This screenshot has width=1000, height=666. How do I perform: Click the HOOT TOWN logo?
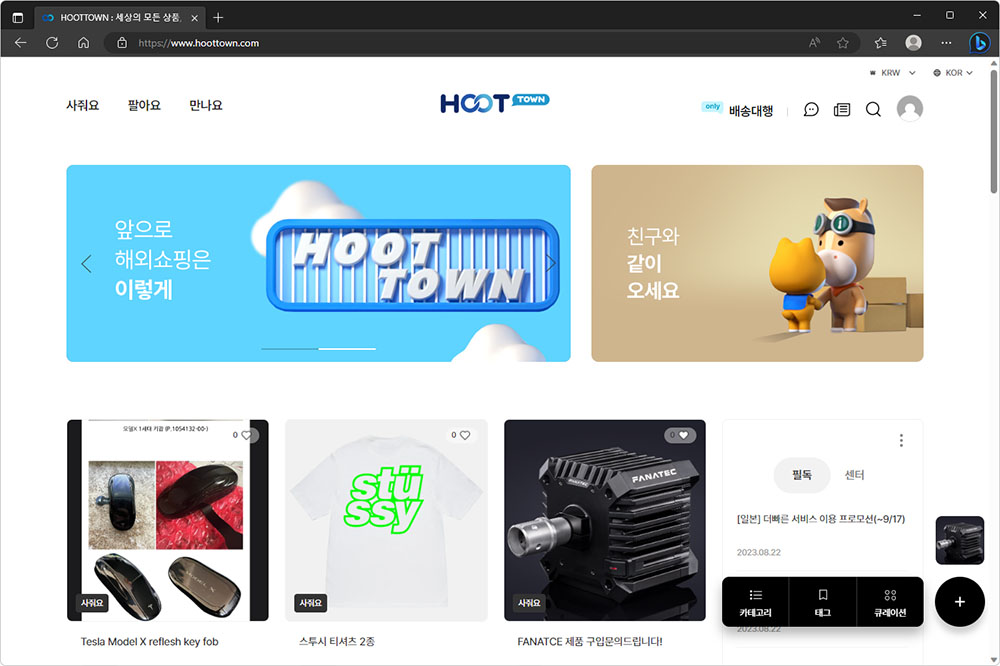point(494,103)
